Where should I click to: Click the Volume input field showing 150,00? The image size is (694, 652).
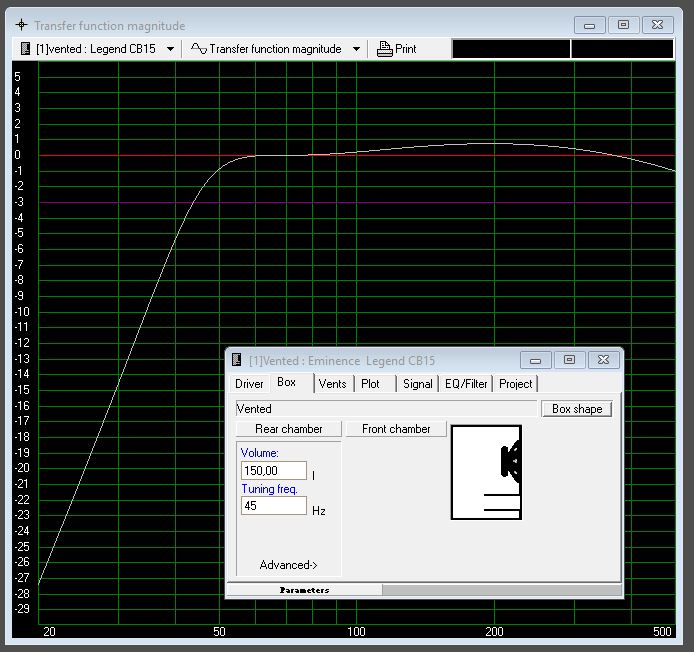[x=274, y=471]
